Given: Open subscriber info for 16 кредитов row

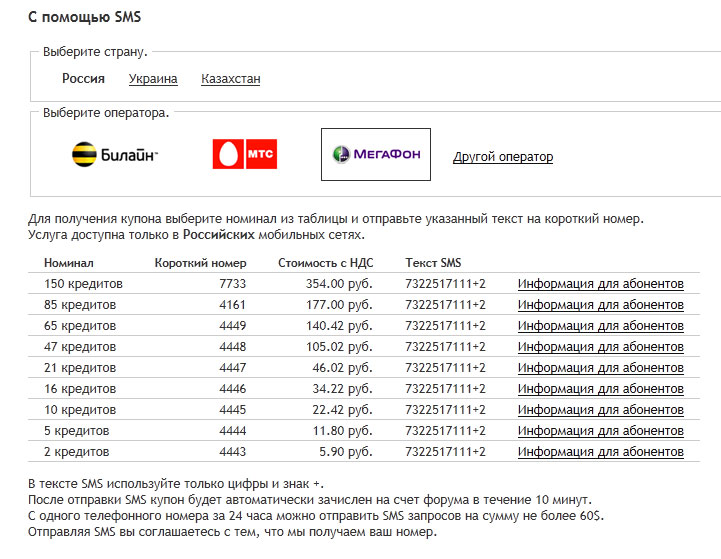Looking at the screenshot, I should pos(601,389).
